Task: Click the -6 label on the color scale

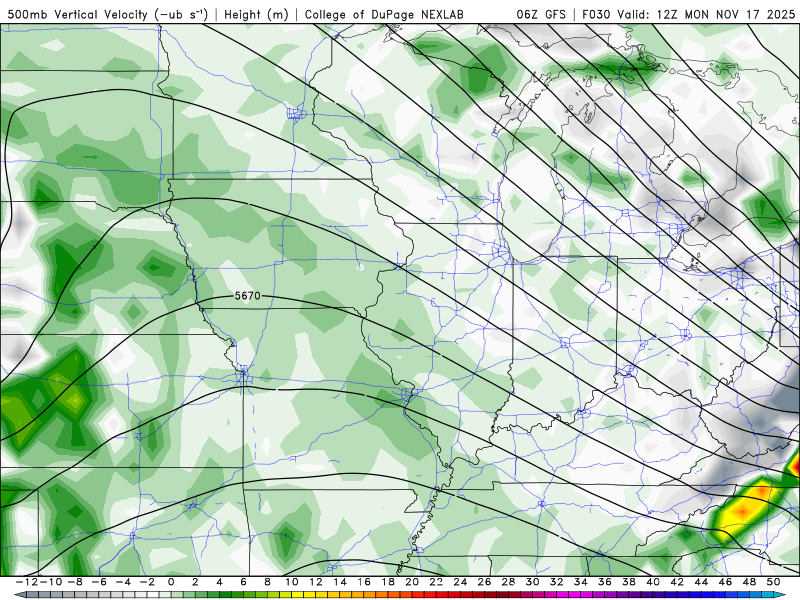Action: tap(98, 582)
